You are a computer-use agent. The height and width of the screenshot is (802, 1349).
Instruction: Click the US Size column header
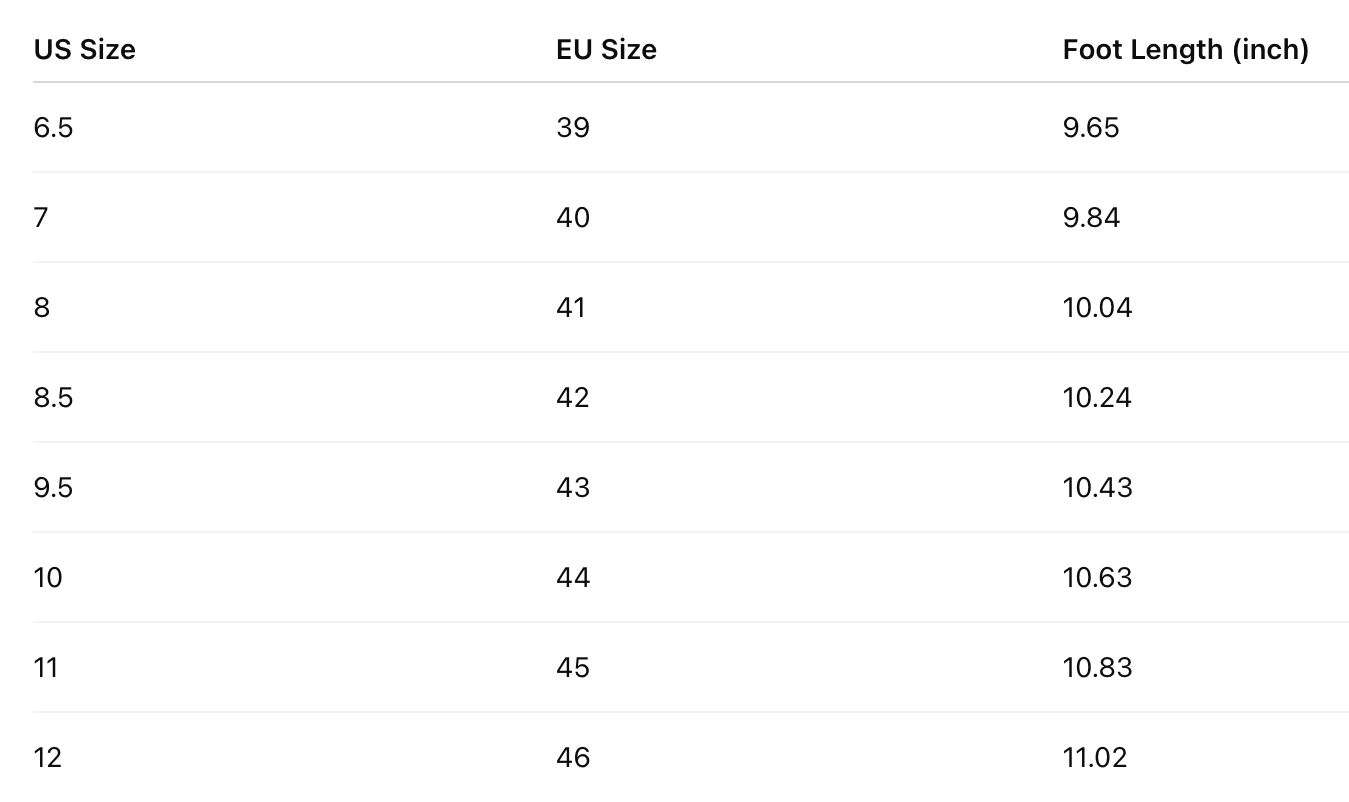(x=85, y=49)
